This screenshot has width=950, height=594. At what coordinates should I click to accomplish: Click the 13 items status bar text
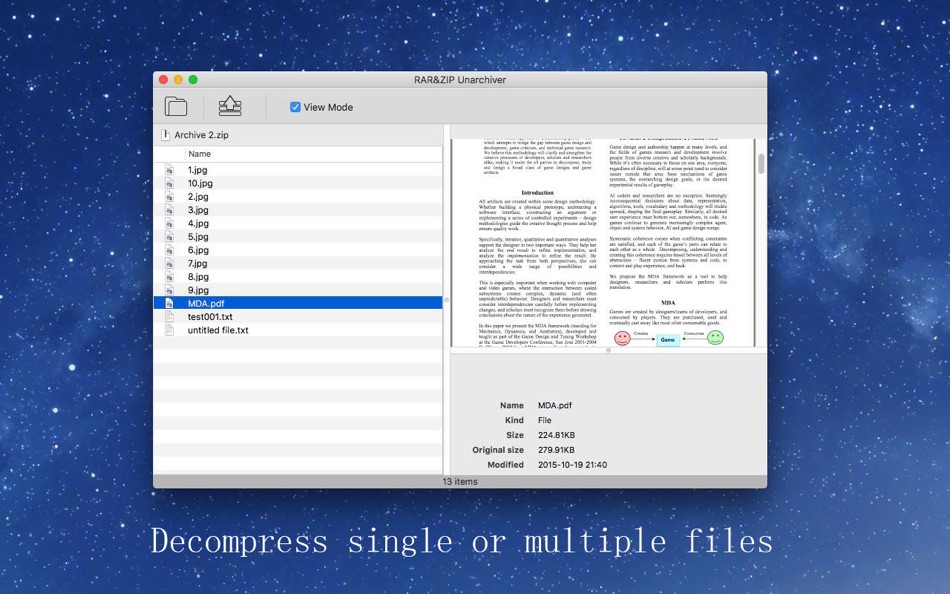click(460, 481)
